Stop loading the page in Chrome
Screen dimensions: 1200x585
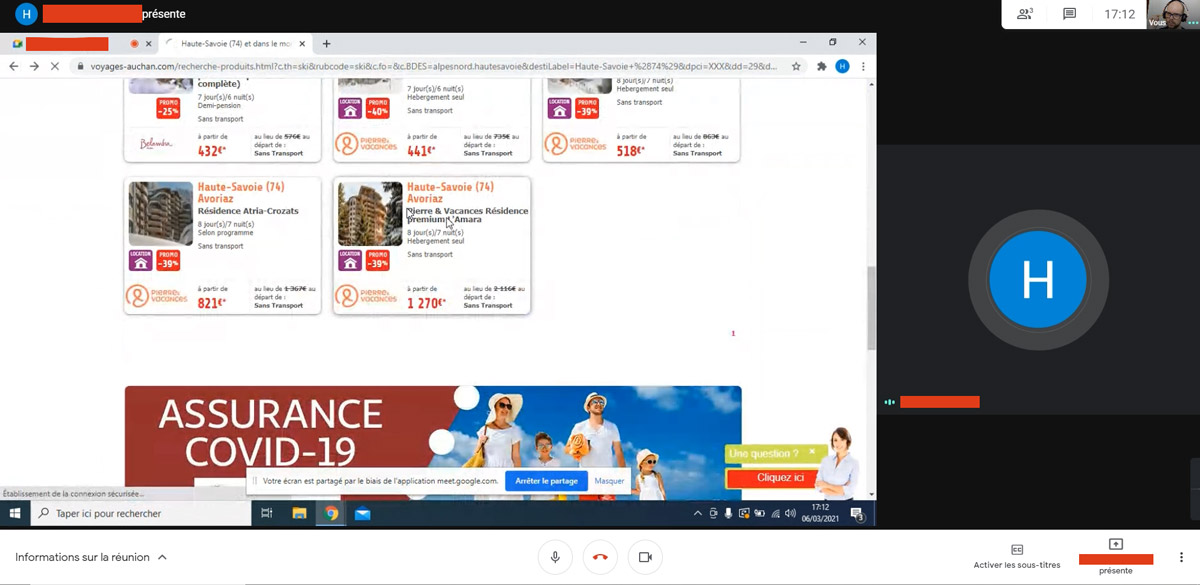pyautogui.click(x=55, y=66)
